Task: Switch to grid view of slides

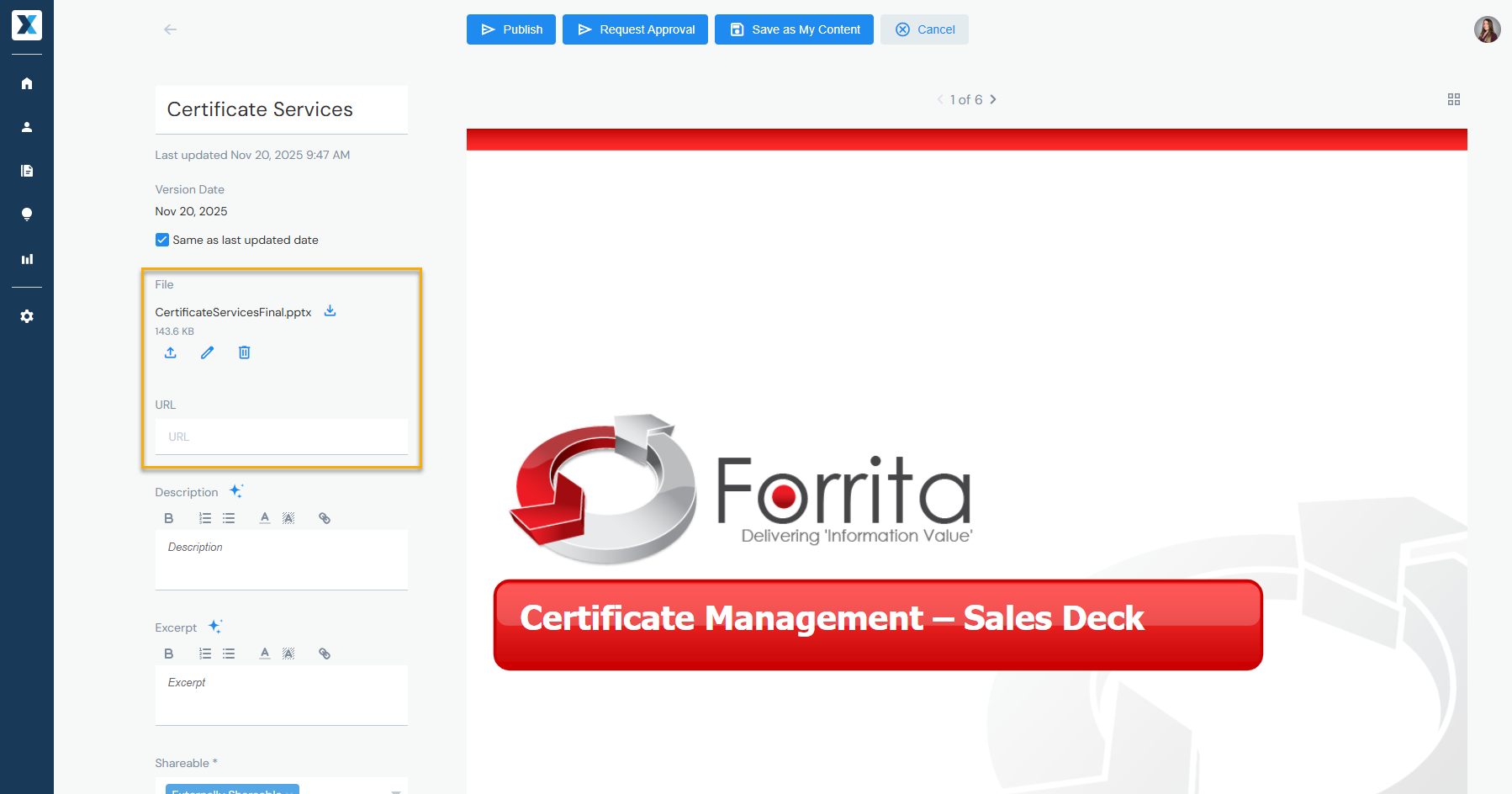Action: click(1454, 99)
